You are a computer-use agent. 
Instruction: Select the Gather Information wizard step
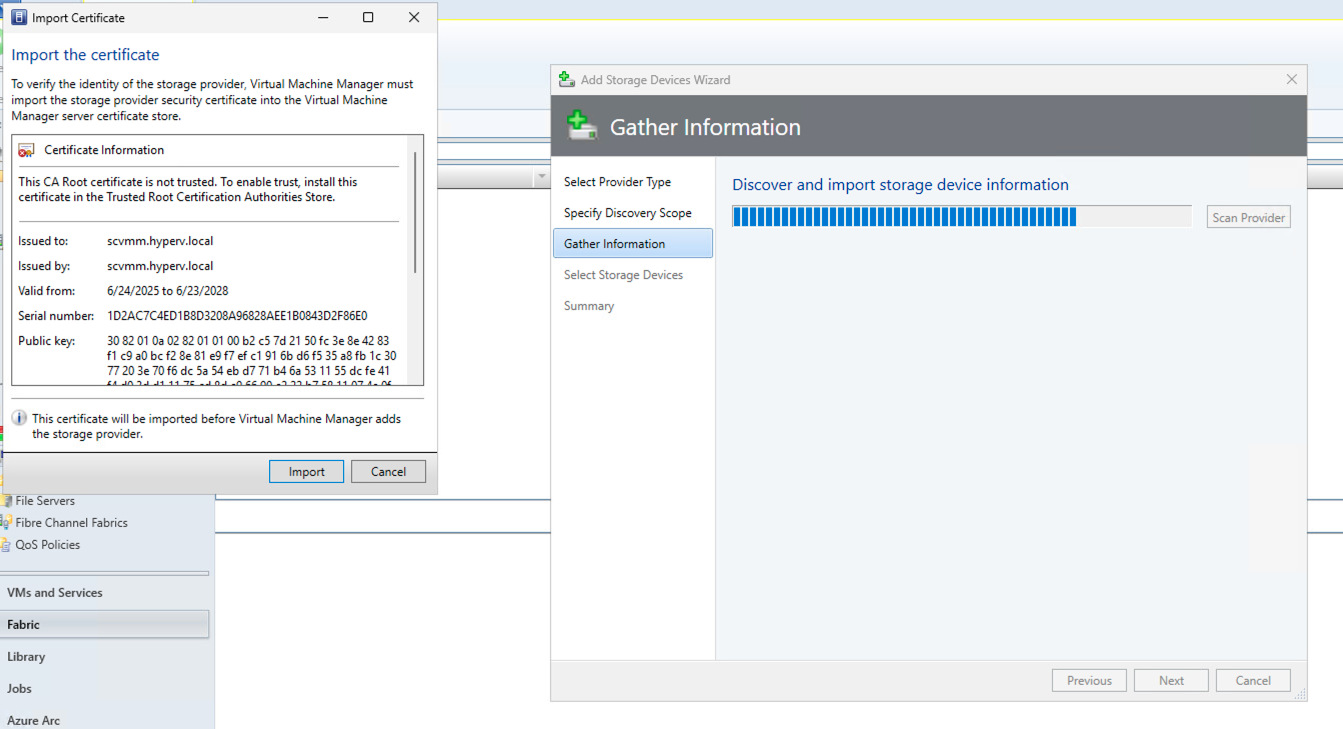[633, 243]
